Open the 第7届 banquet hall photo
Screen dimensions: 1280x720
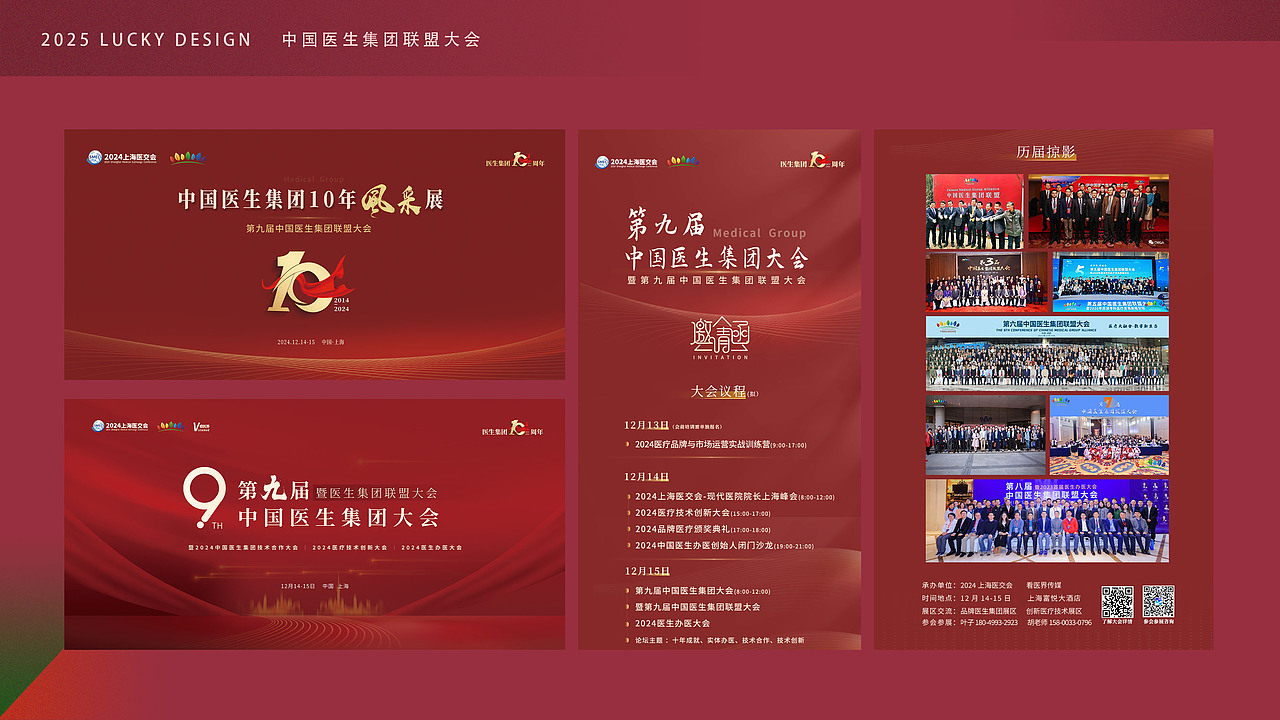tap(1109, 435)
